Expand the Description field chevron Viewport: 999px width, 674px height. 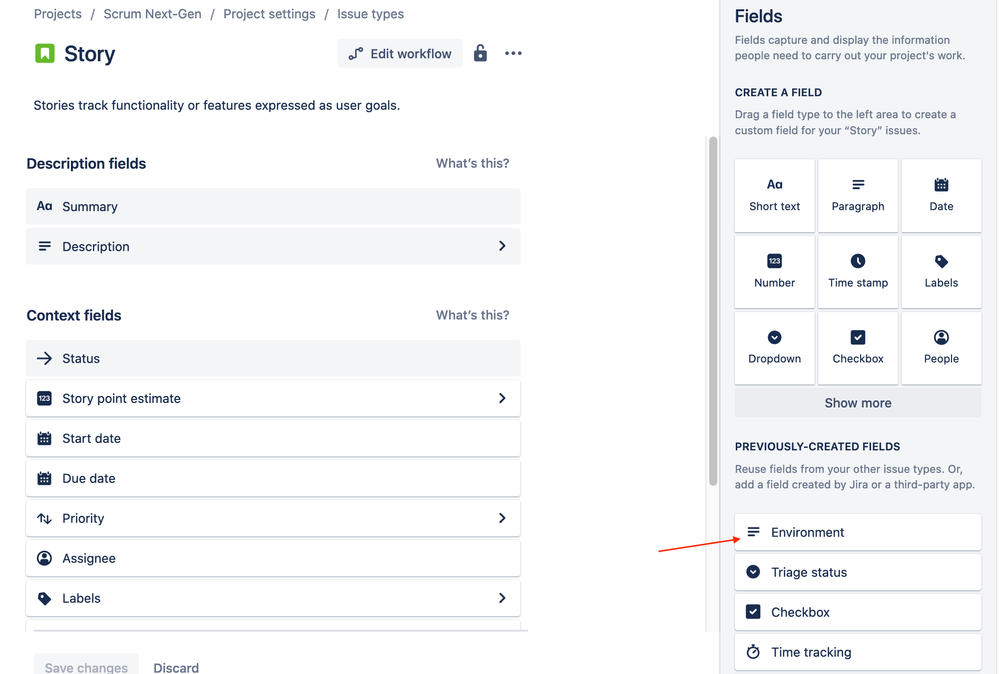[x=502, y=246]
